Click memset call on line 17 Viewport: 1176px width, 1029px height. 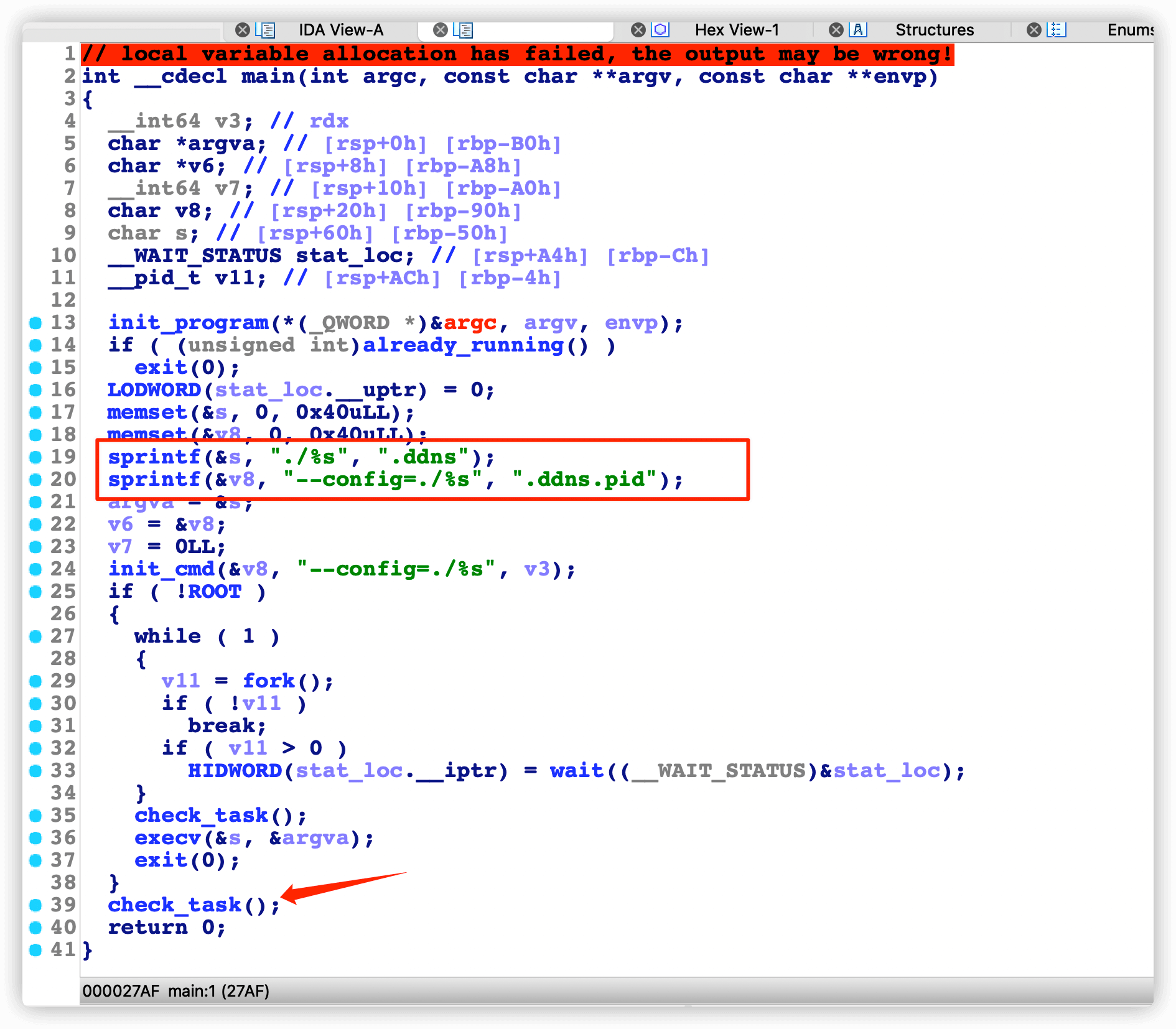[x=147, y=412]
